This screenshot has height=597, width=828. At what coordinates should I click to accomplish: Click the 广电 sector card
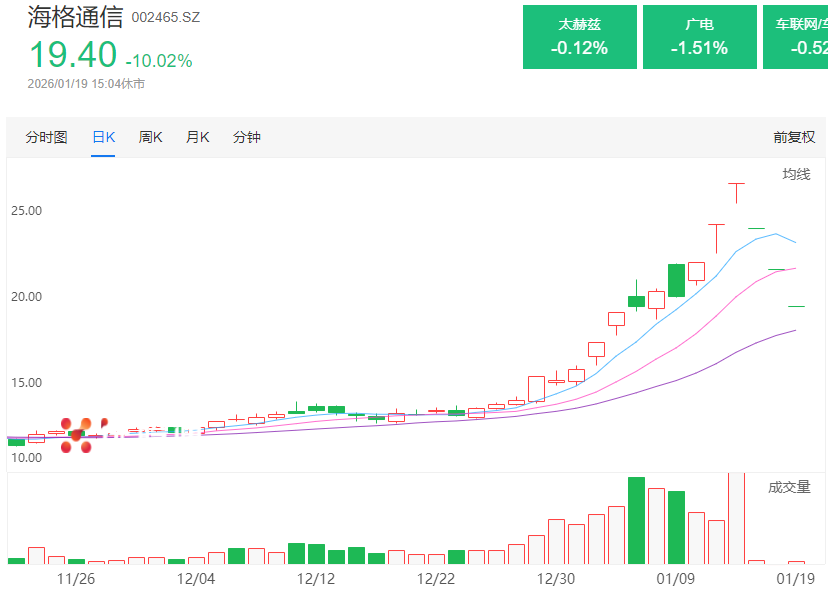pos(699,37)
